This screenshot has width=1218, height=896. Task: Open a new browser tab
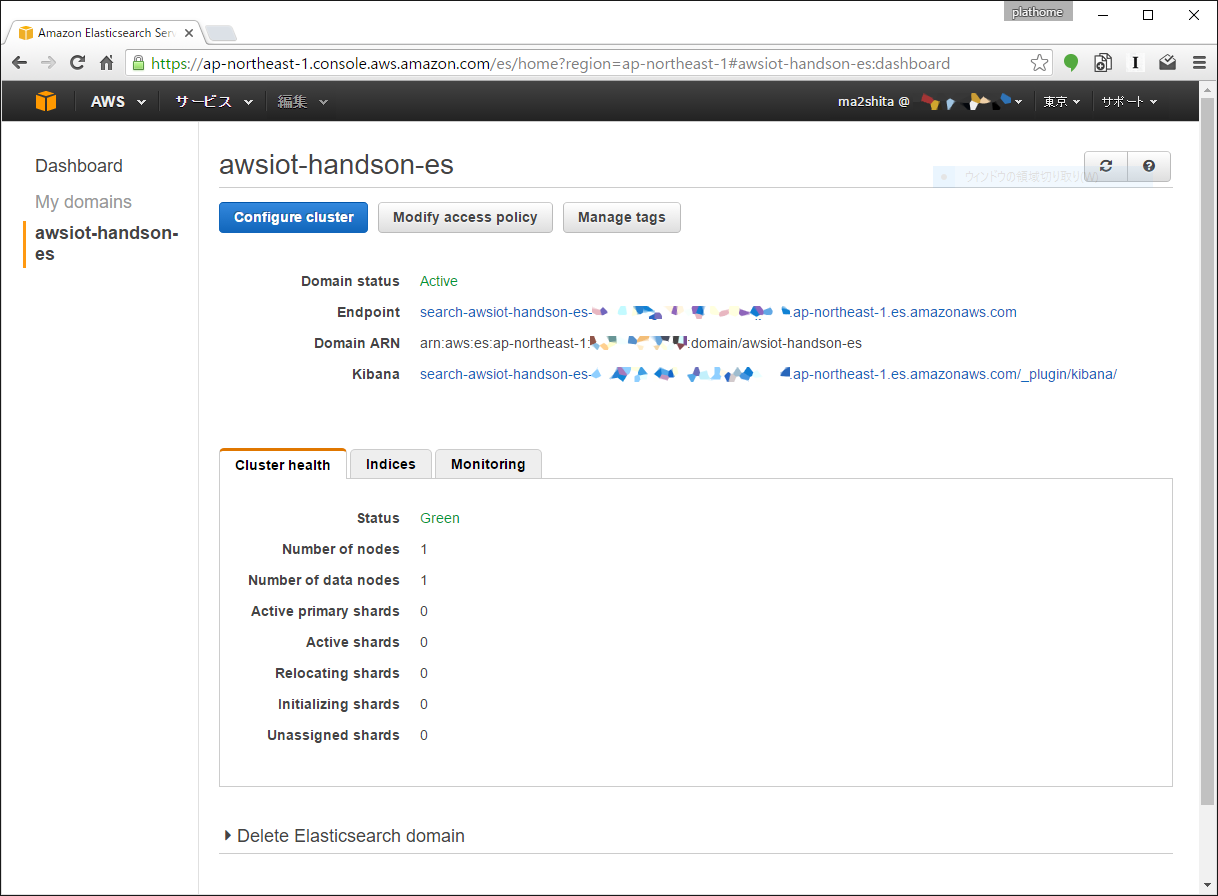pos(221,33)
